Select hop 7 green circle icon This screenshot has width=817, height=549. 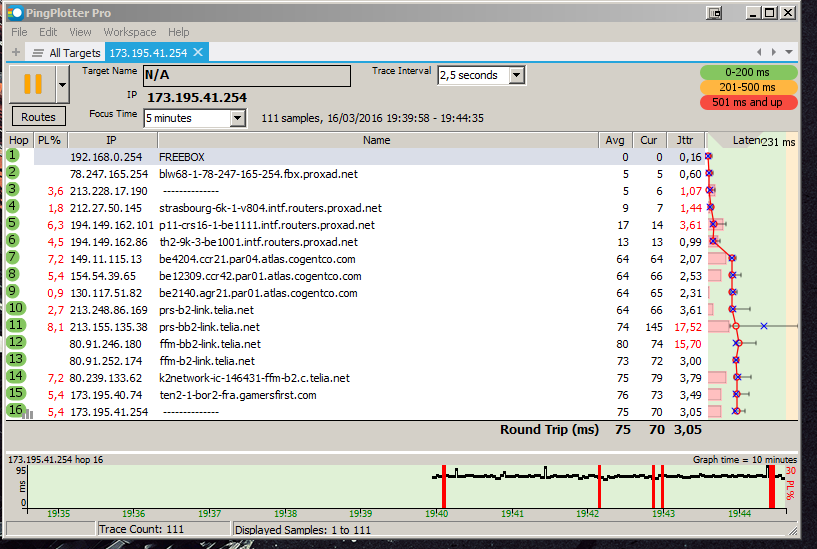pos(13,257)
